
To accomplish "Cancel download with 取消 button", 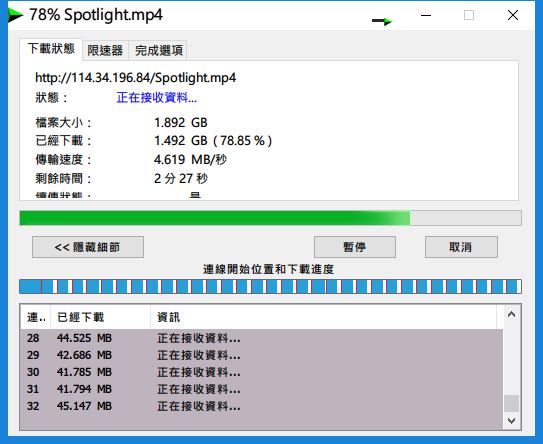I will 461,247.
